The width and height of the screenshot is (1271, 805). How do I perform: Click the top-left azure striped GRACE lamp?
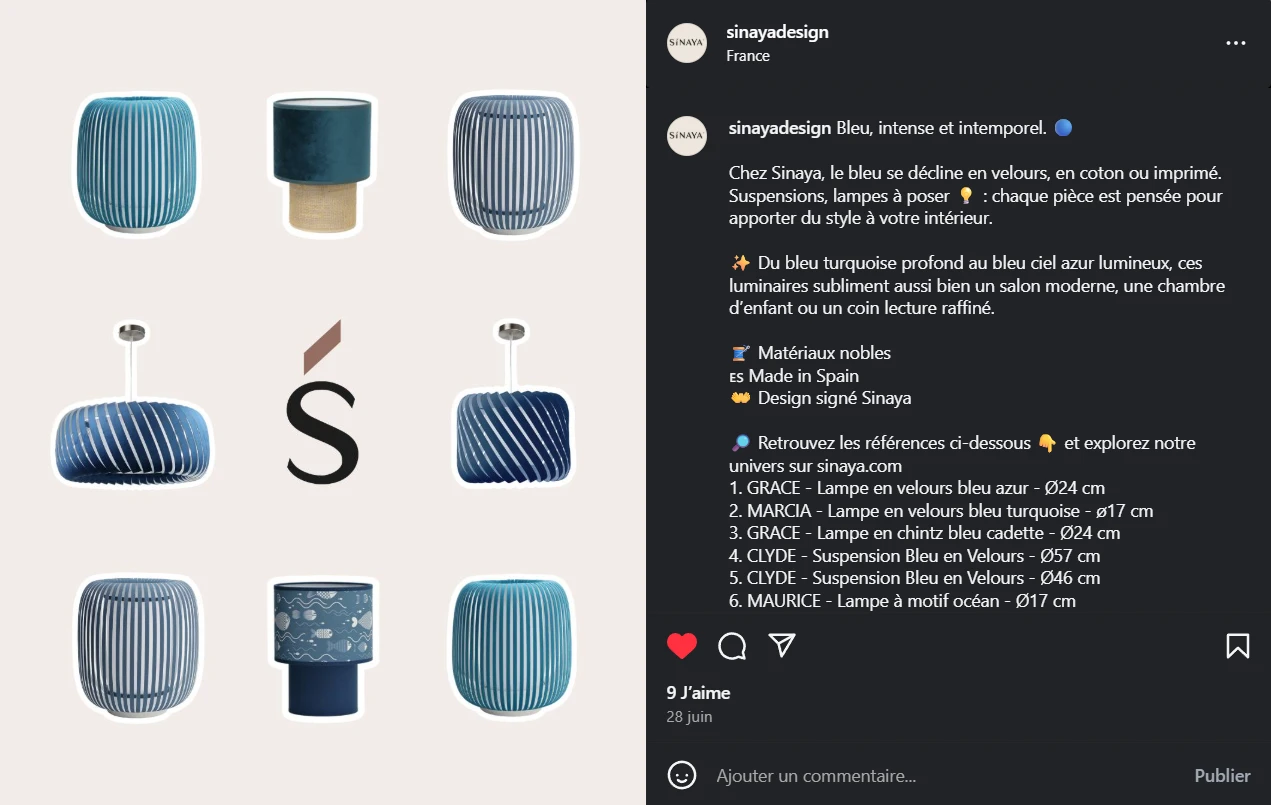136,165
